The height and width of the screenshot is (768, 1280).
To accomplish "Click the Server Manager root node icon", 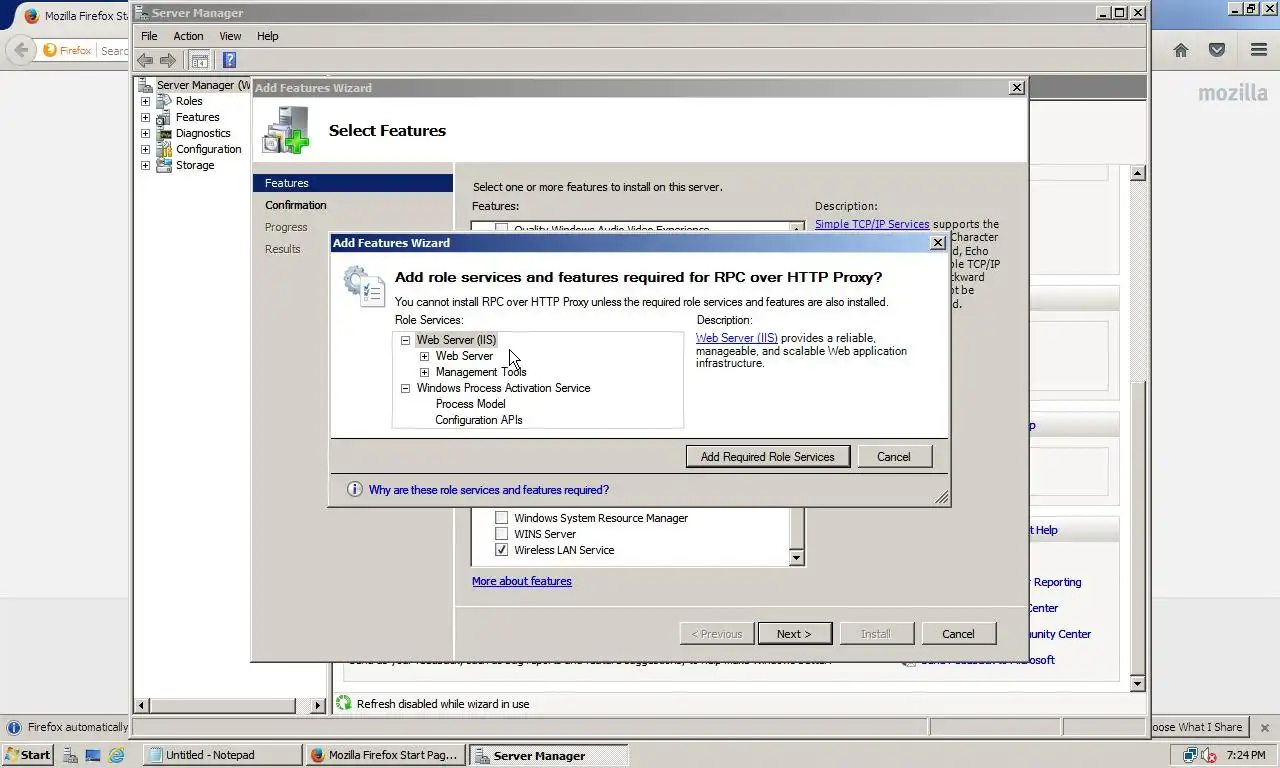I will click(145, 85).
